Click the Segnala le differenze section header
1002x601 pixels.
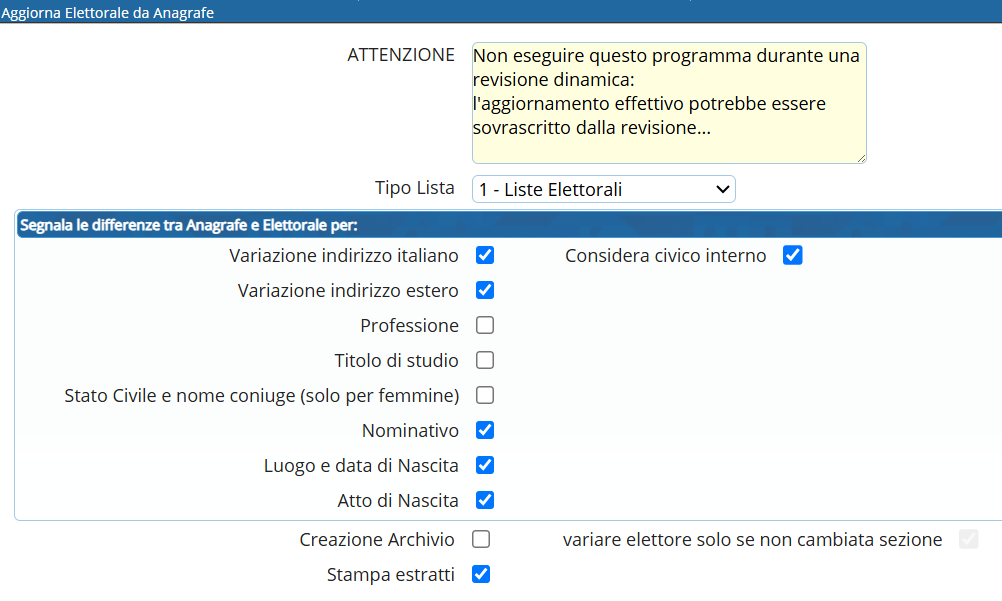pyautogui.click(x=188, y=225)
